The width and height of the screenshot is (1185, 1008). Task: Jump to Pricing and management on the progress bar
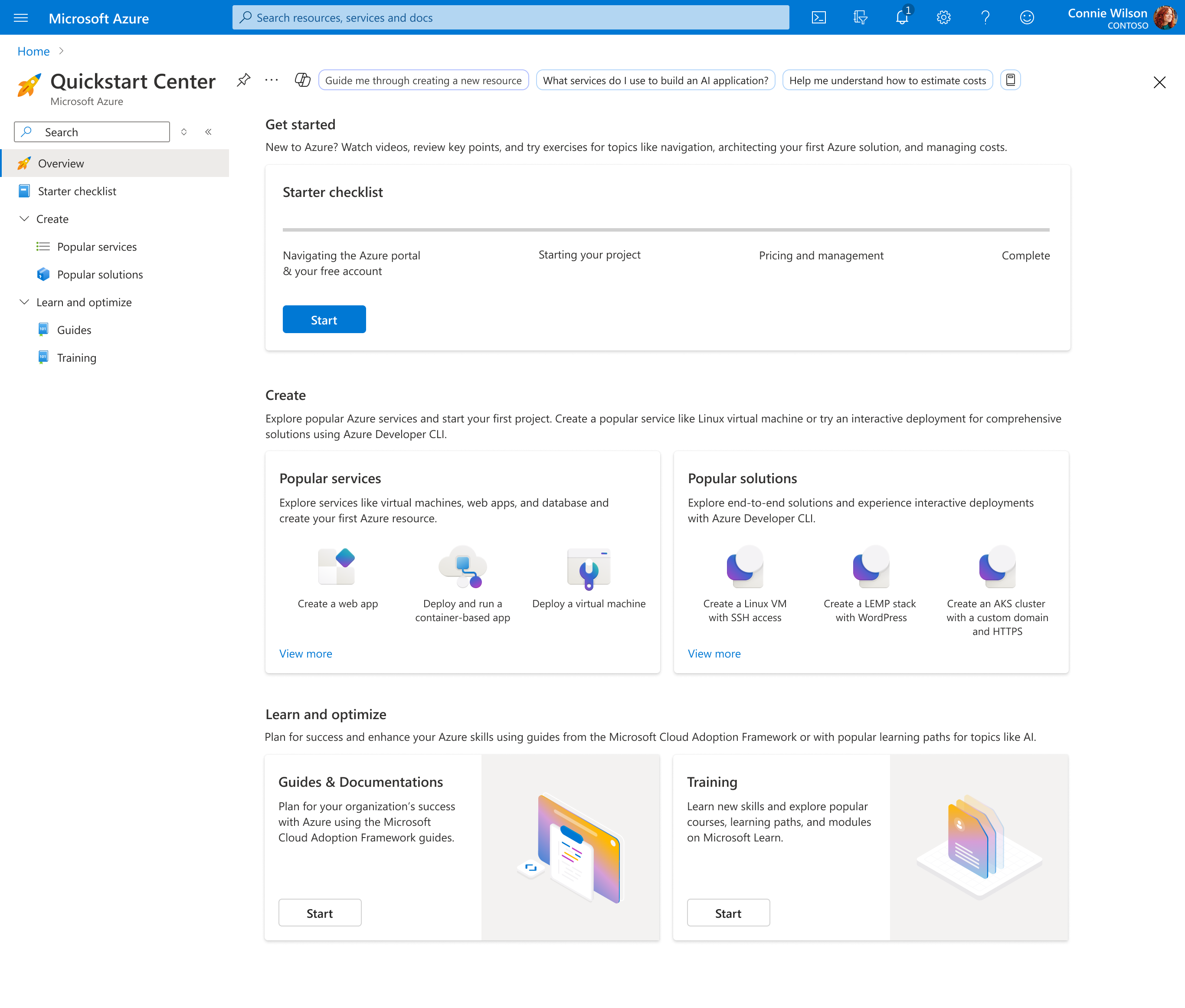(821, 255)
